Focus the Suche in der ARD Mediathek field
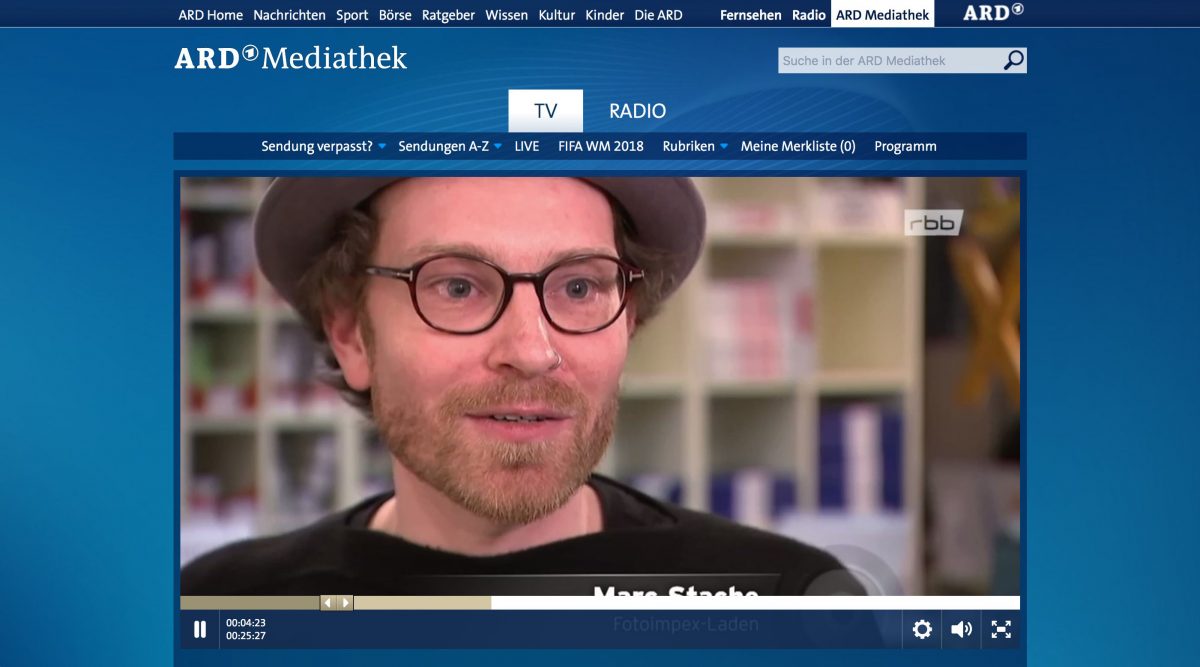Screen dimensions: 1200x667 (890, 60)
